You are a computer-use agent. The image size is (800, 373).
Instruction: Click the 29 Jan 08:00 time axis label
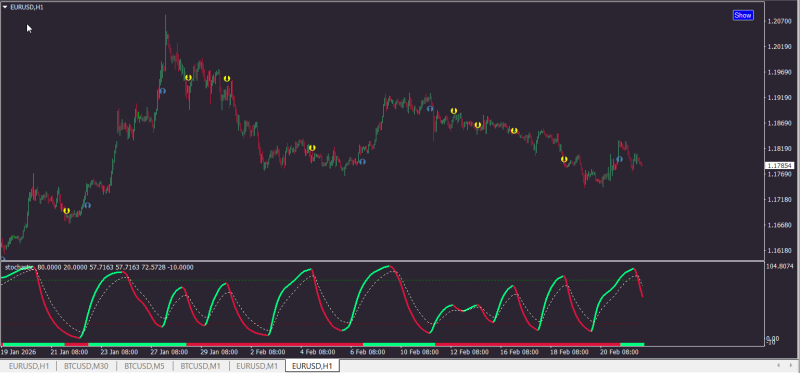pyautogui.click(x=219, y=352)
